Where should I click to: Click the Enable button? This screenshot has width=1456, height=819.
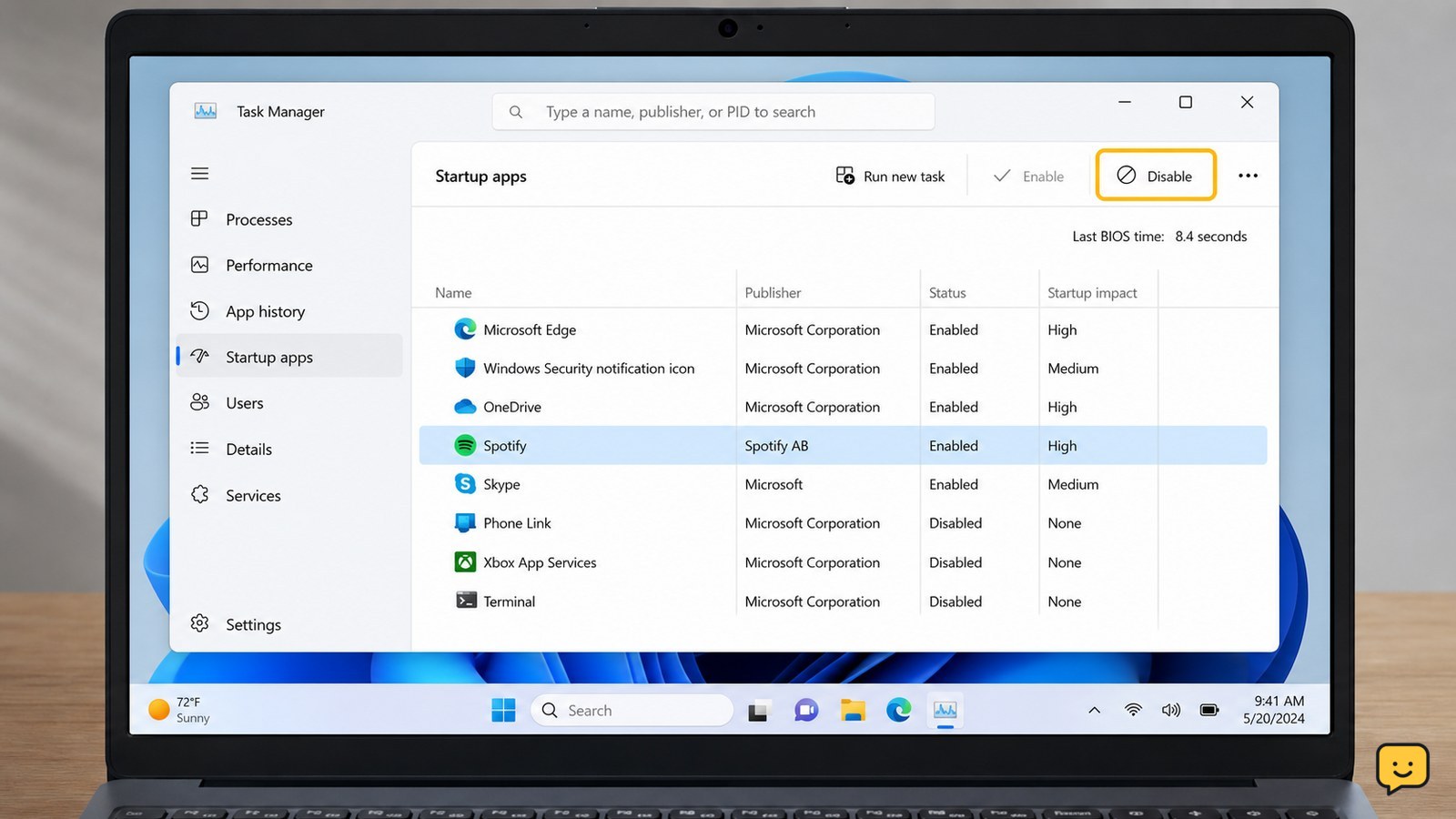tap(1028, 176)
